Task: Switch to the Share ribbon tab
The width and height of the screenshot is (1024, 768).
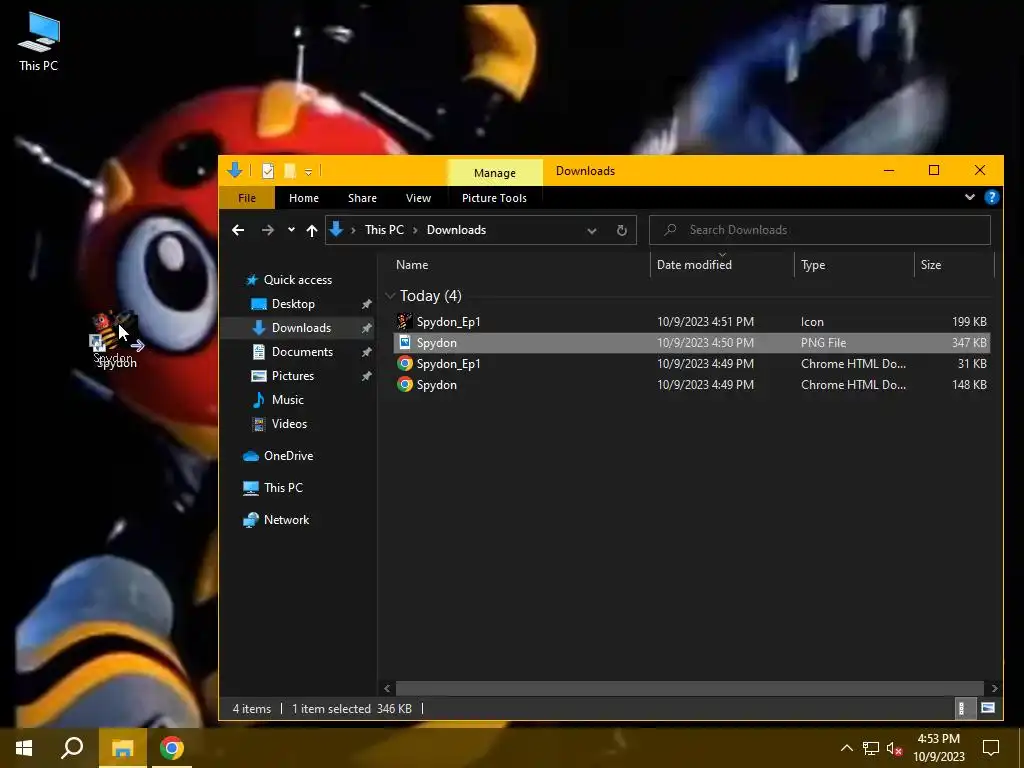Action: click(362, 198)
